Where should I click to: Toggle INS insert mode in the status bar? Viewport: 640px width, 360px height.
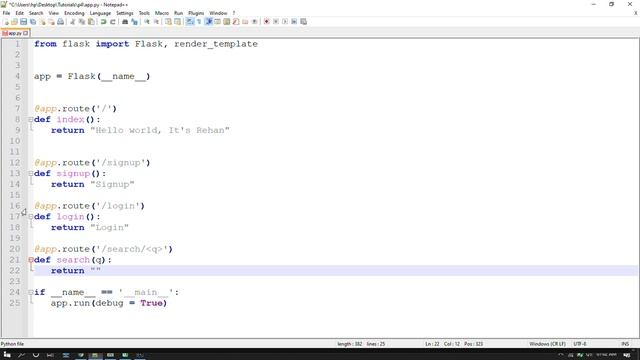[625, 344]
